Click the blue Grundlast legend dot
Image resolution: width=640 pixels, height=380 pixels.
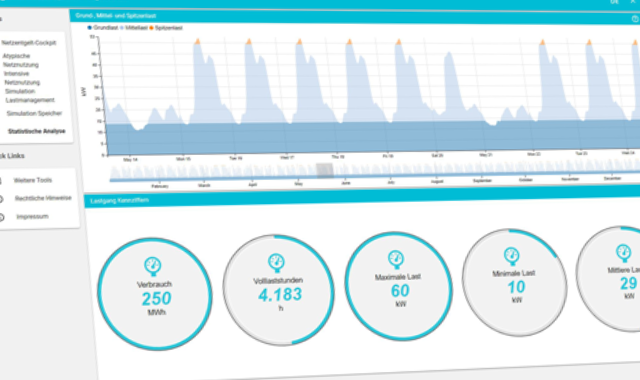pyautogui.click(x=89, y=27)
